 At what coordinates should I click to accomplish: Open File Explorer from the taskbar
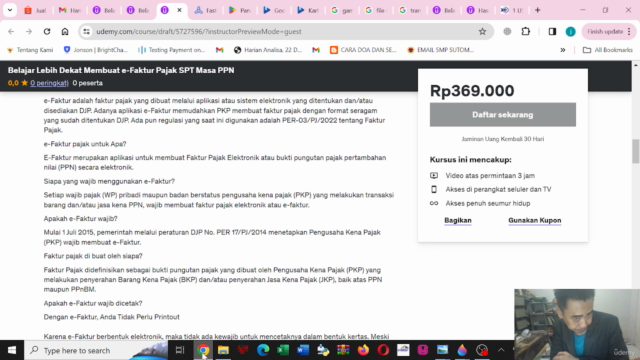(223, 350)
